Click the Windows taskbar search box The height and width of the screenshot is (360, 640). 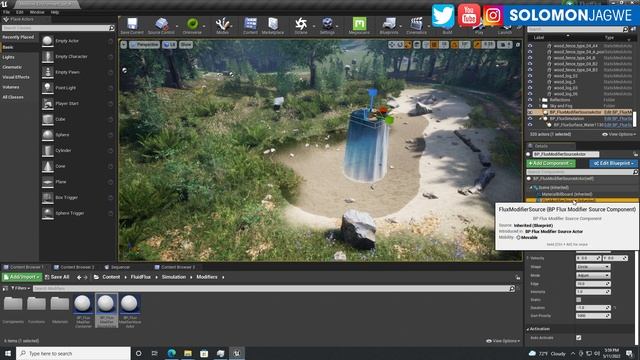pyautogui.click(x=73, y=353)
